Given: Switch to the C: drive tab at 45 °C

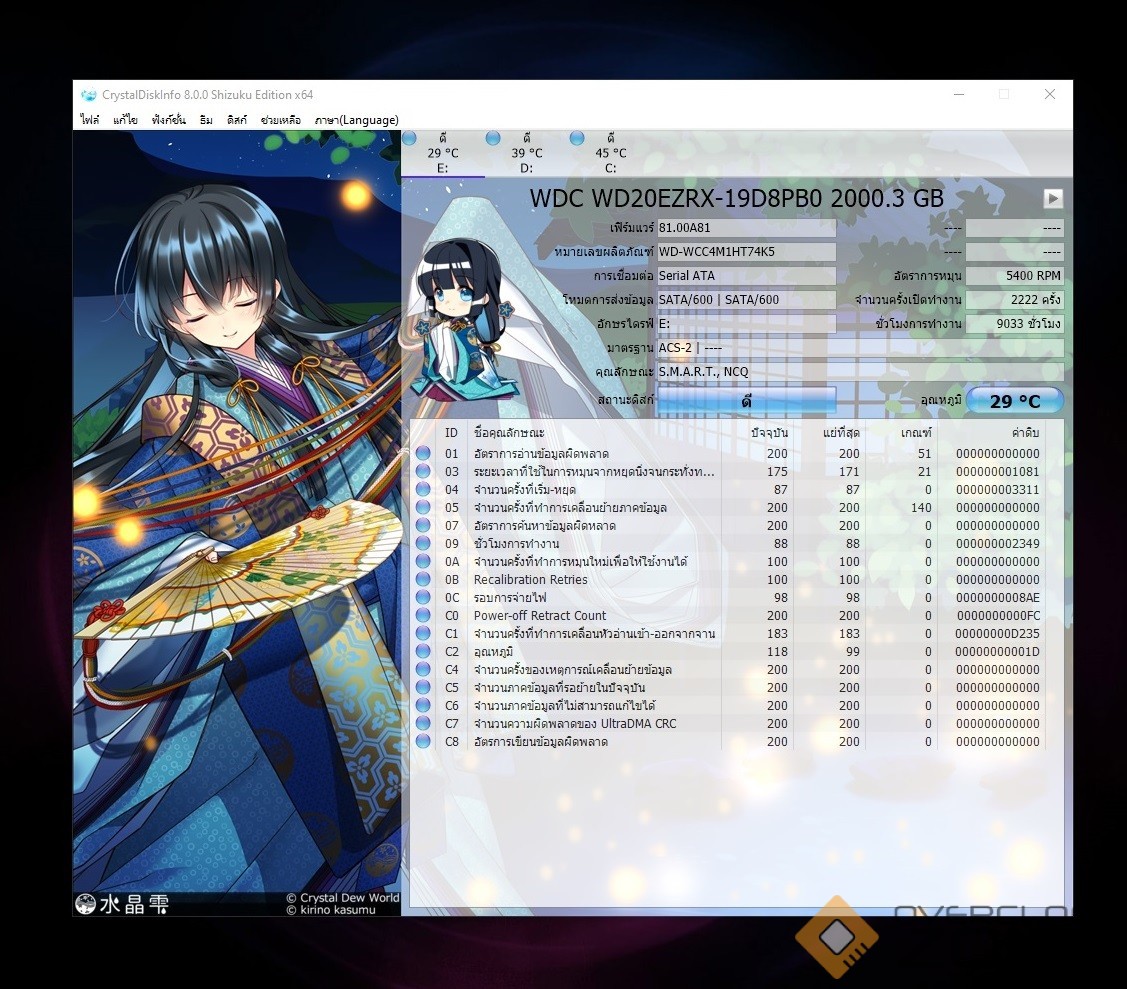Looking at the screenshot, I should click(610, 153).
